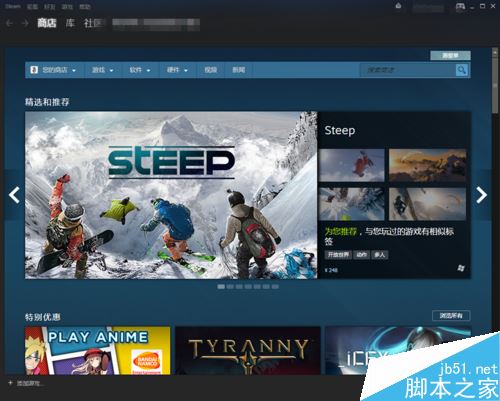Go forward with the forward arrow

pos(25,23)
